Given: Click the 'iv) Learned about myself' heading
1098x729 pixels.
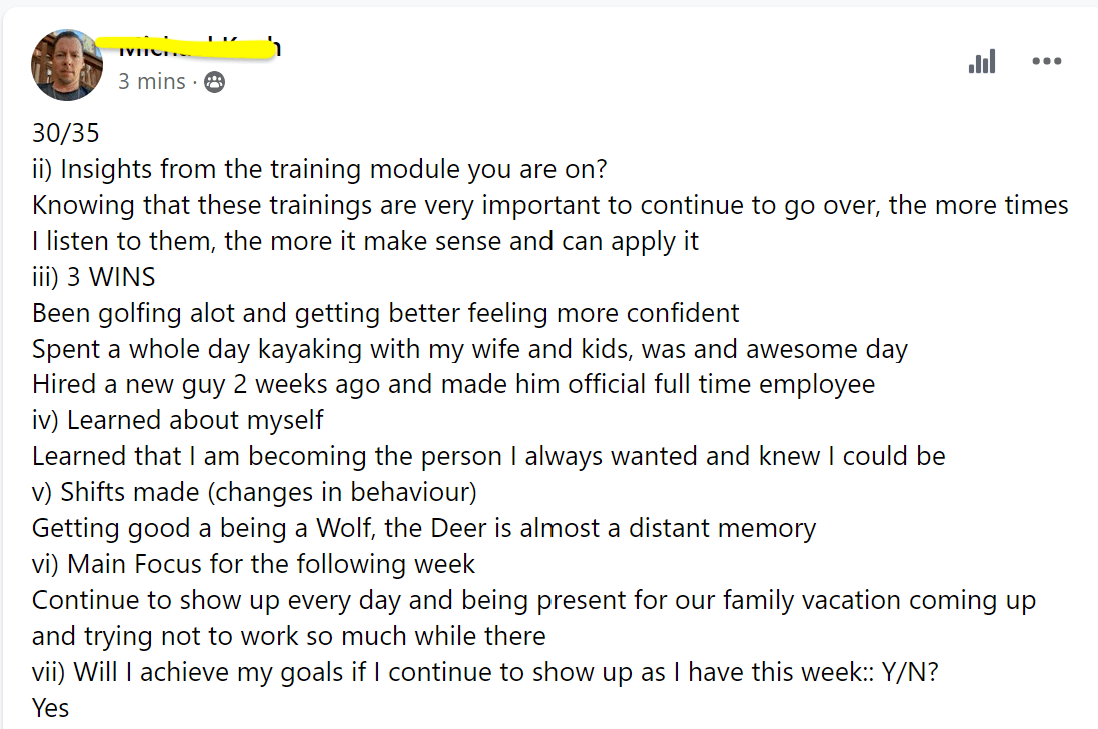Looking at the screenshot, I should [x=178, y=420].
